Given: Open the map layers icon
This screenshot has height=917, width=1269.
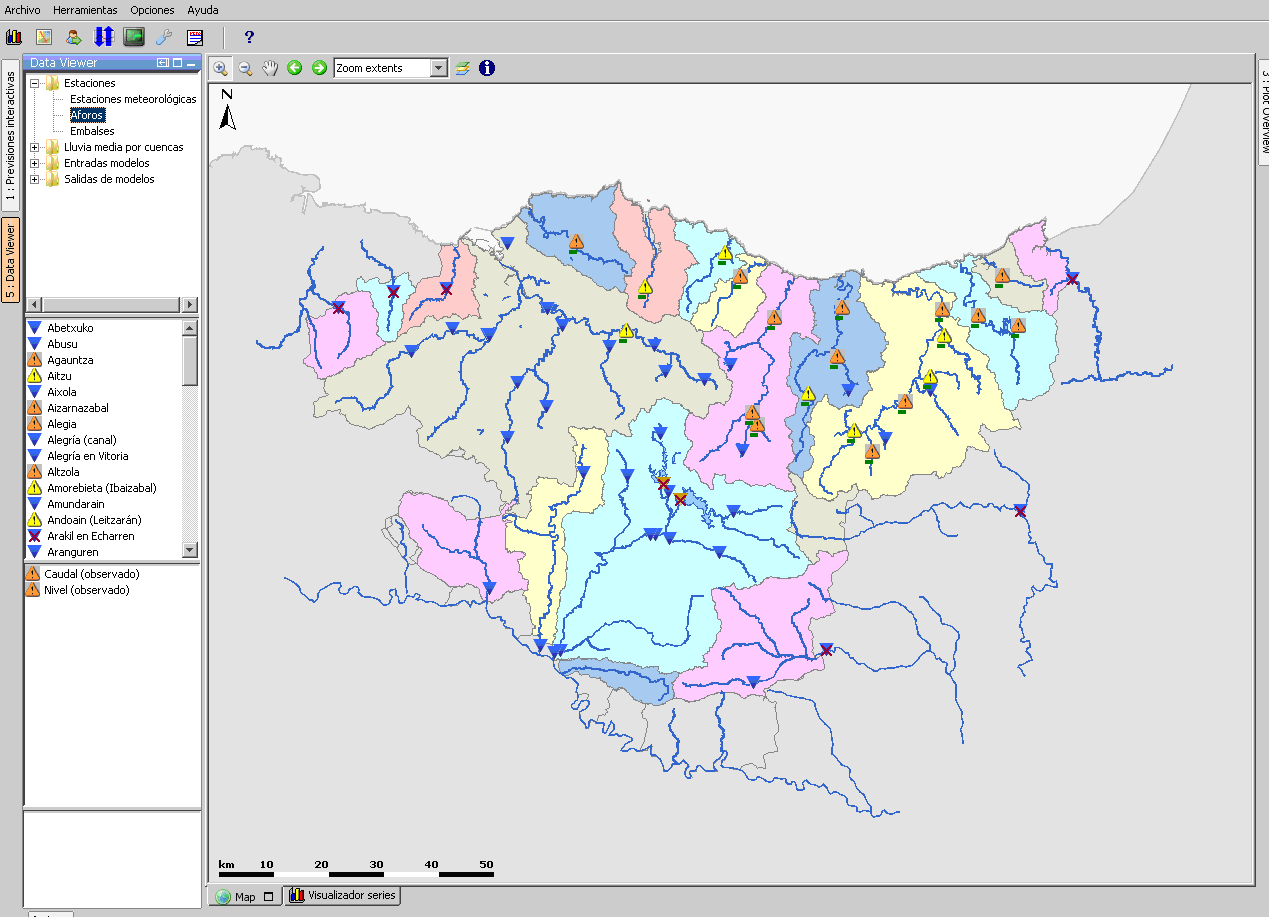Looking at the screenshot, I should [x=462, y=68].
